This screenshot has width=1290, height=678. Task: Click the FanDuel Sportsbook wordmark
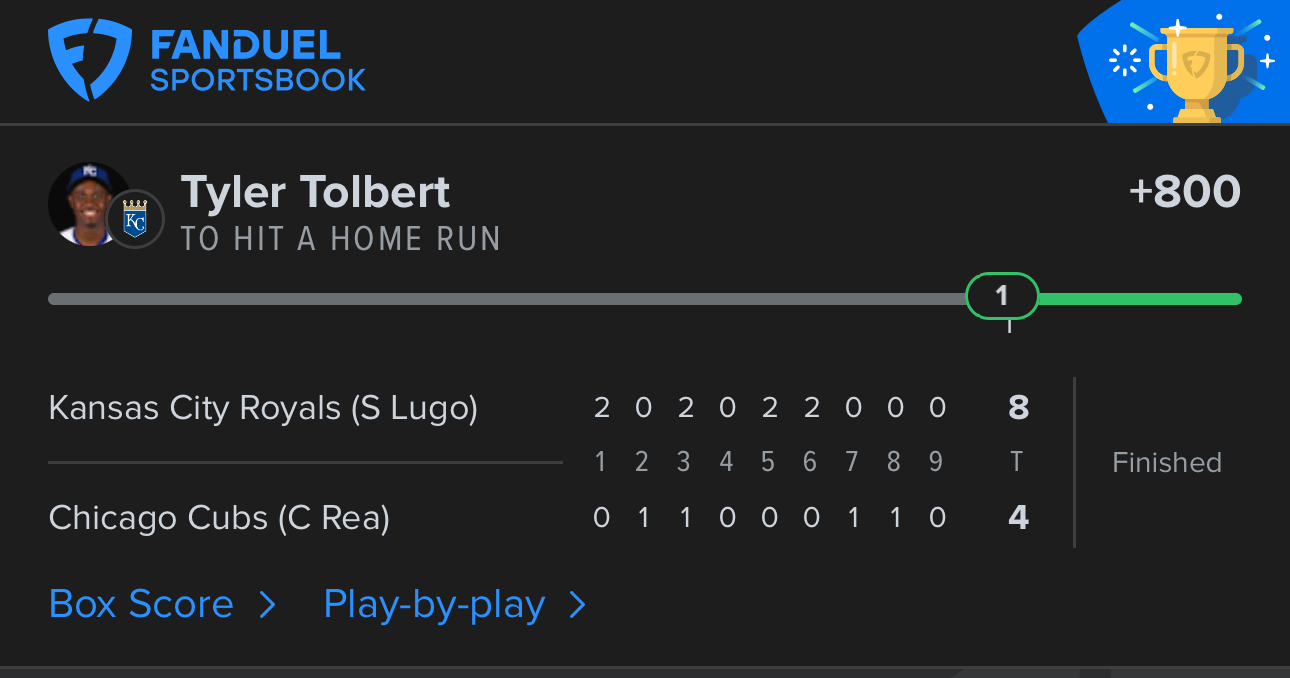point(258,62)
